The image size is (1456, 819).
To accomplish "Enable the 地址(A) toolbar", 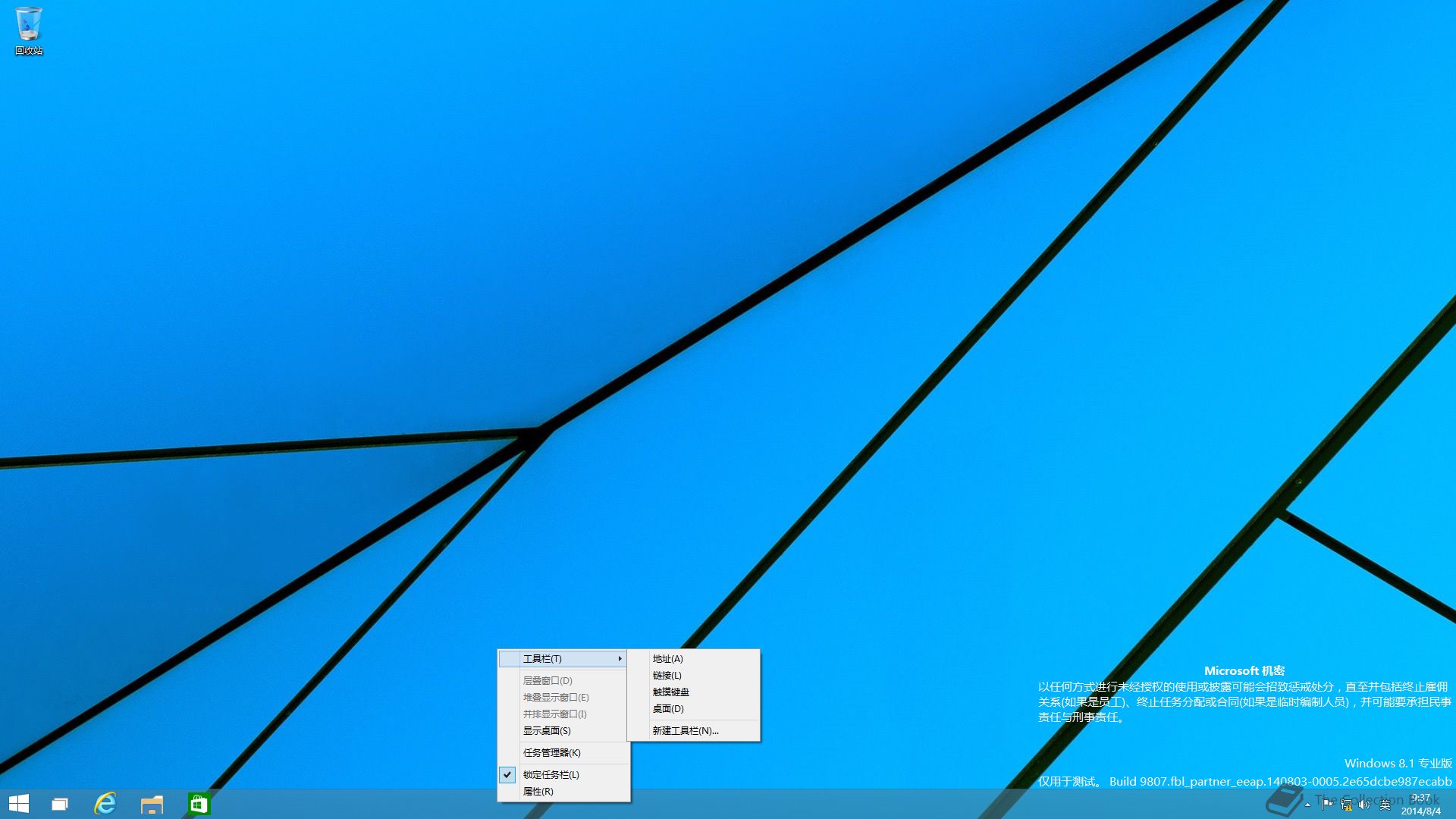I will 694,659.
